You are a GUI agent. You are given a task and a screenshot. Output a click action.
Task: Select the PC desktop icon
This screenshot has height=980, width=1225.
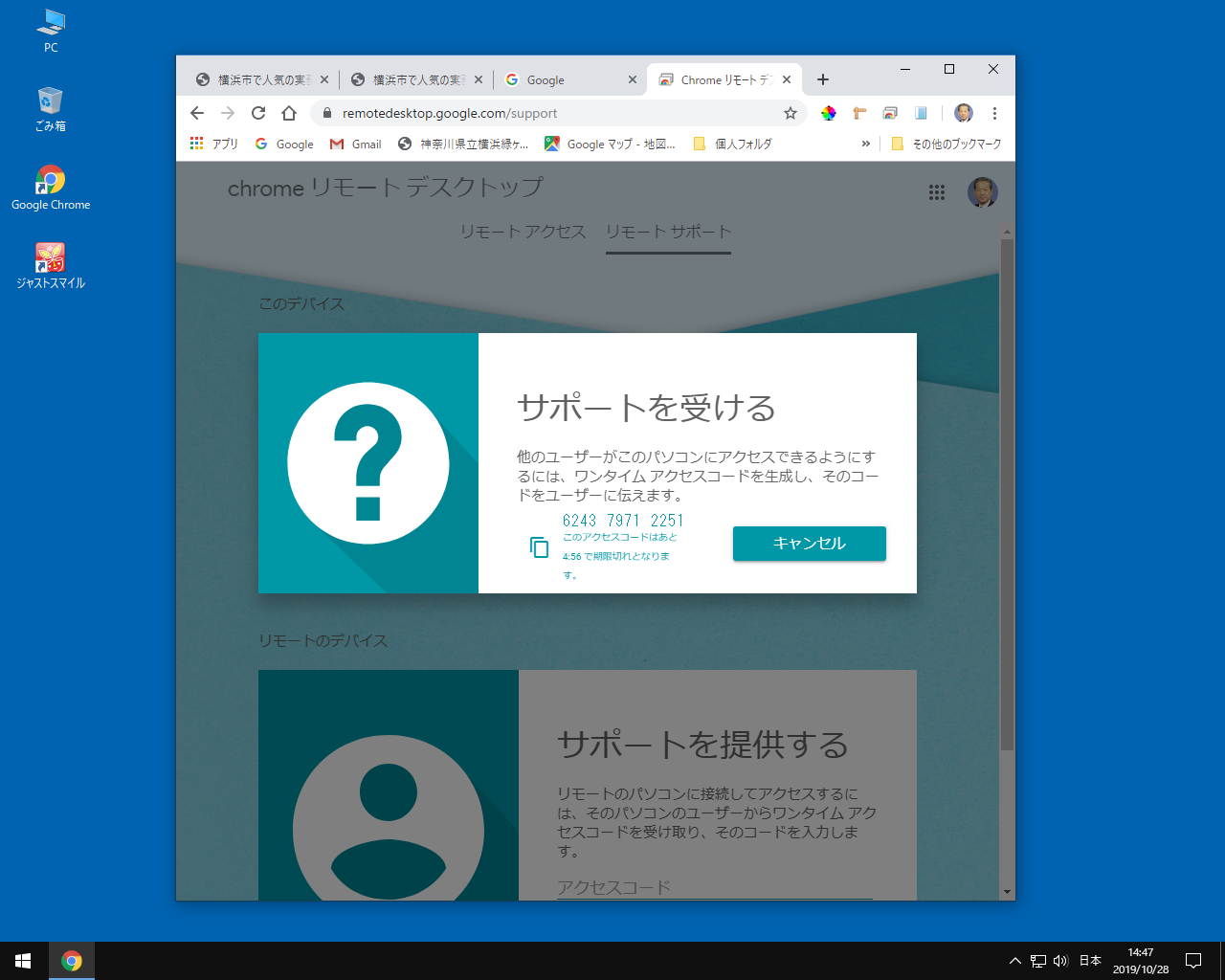tap(51, 31)
